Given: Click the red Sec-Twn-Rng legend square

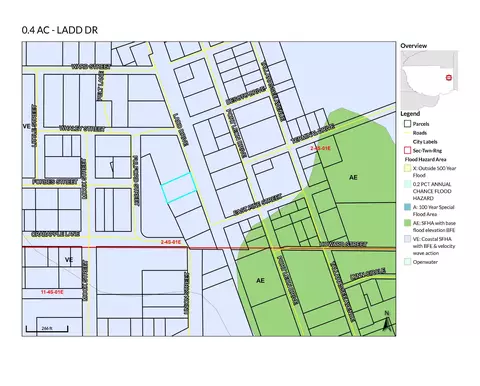Looking at the screenshot, I should click(x=407, y=150).
